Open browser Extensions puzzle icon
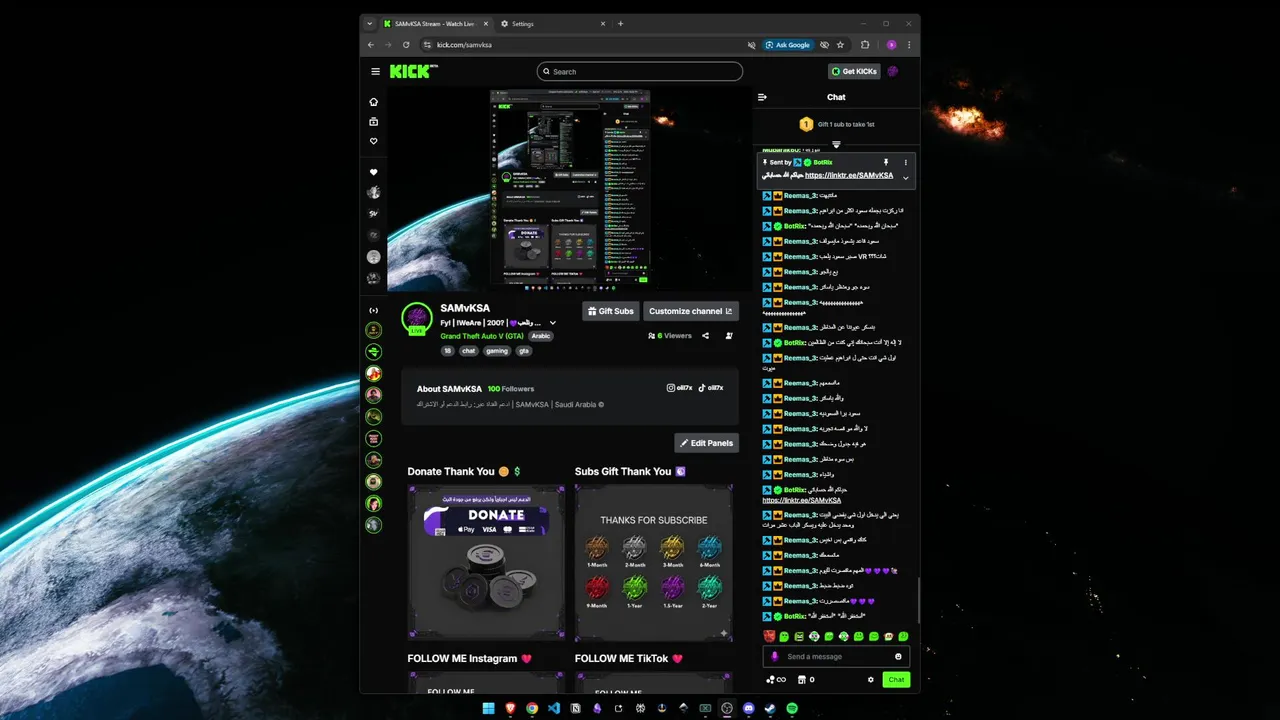Screen dimensions: 1280x720 click(x=865, y=45)
